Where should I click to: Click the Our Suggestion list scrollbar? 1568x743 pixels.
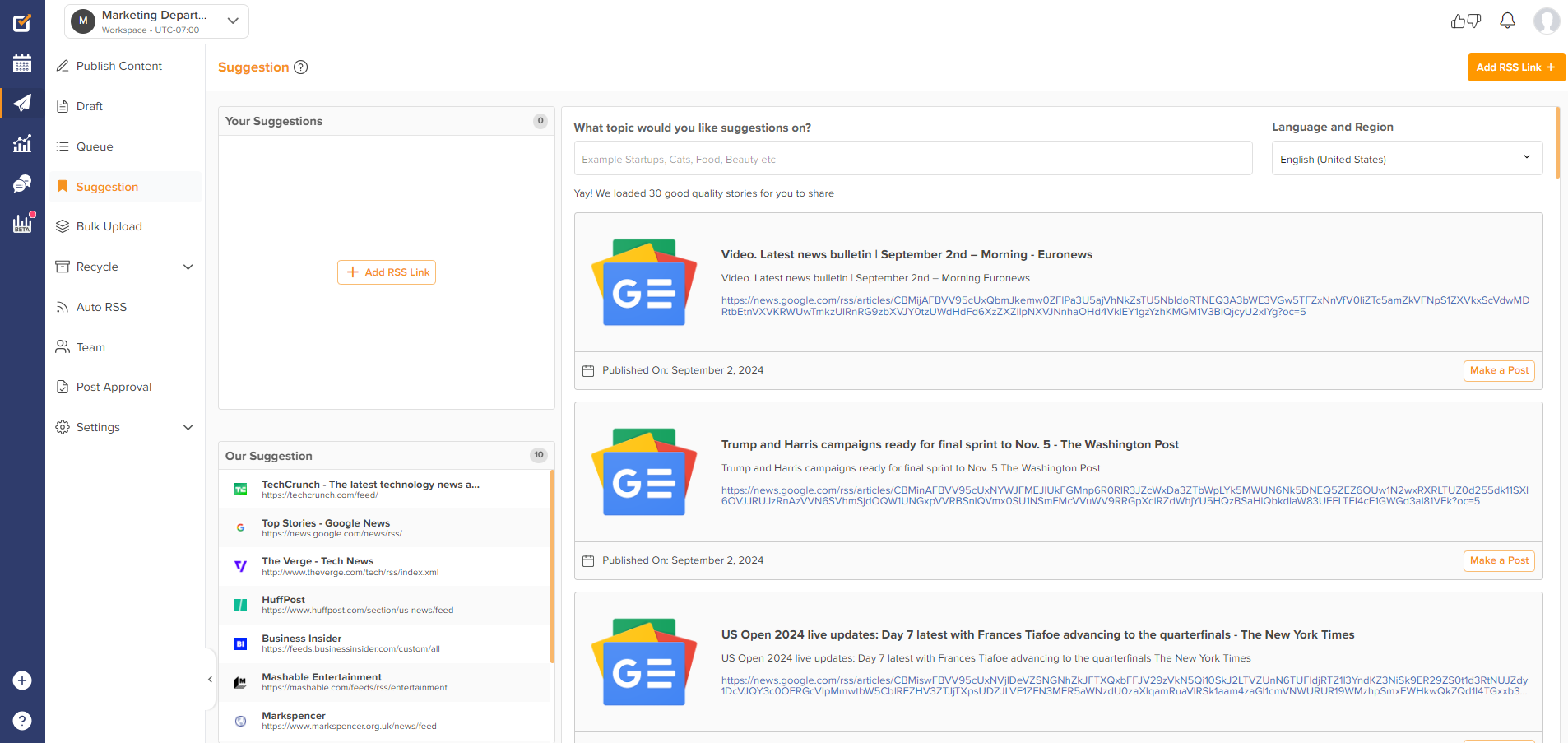(x=552, y=566)
